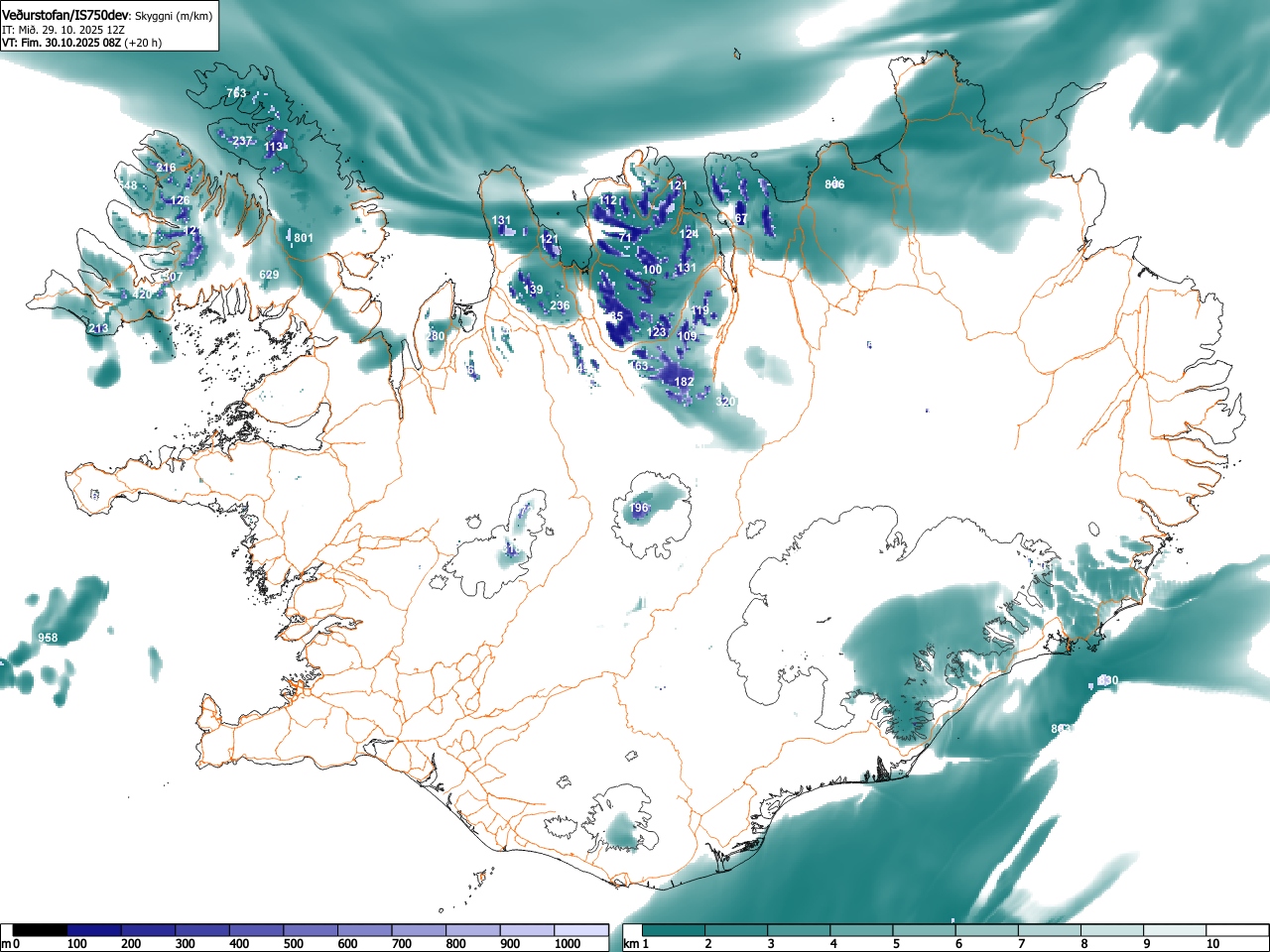Viewport: 1270px width, 952px height.
Task: Select the map value 237
Action: point(242,141)
